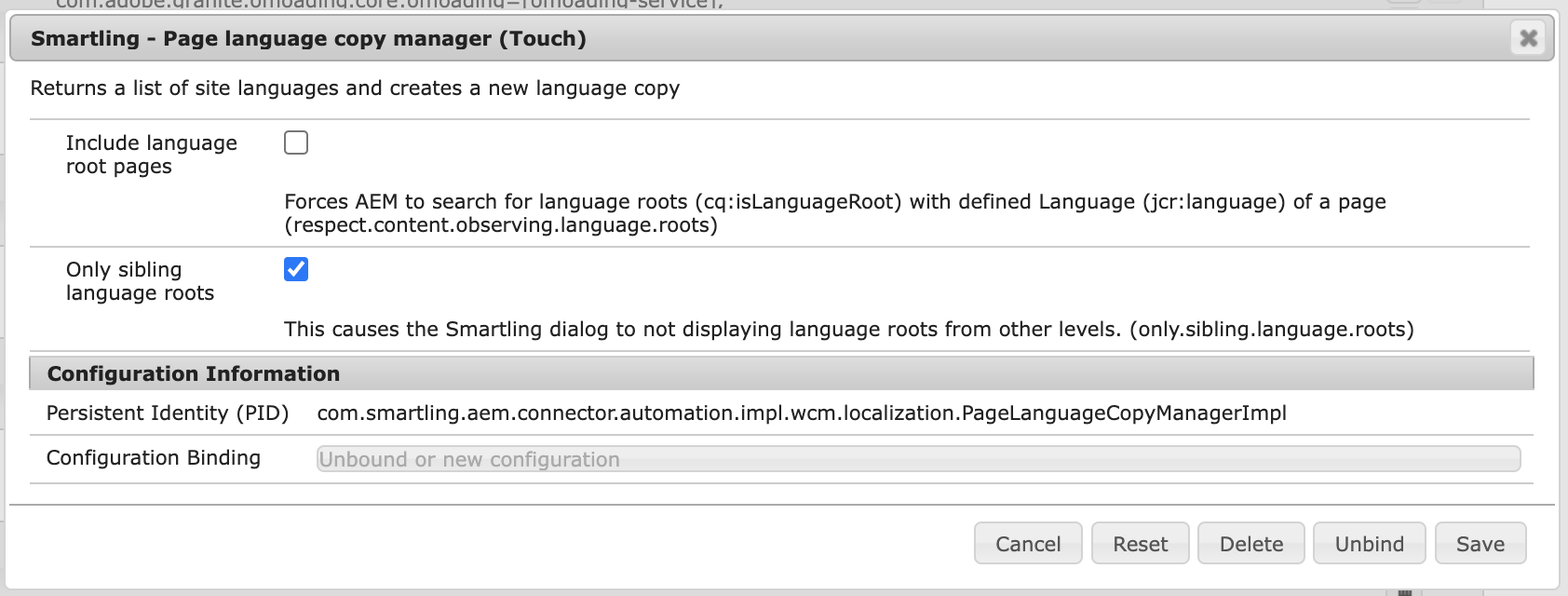
Task: Close the Smartling configuration dialog
Action: [1528, 38]
